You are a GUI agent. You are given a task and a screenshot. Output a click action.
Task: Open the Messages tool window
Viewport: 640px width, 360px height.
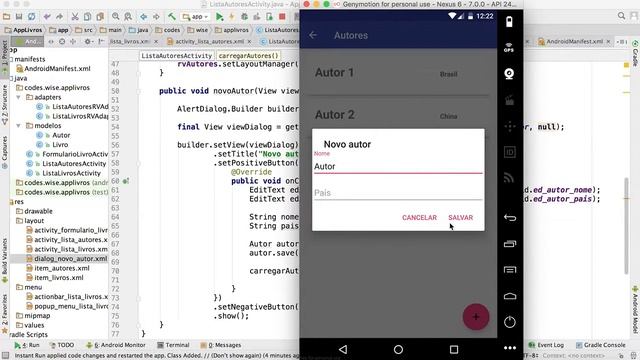tap(221, 345)
